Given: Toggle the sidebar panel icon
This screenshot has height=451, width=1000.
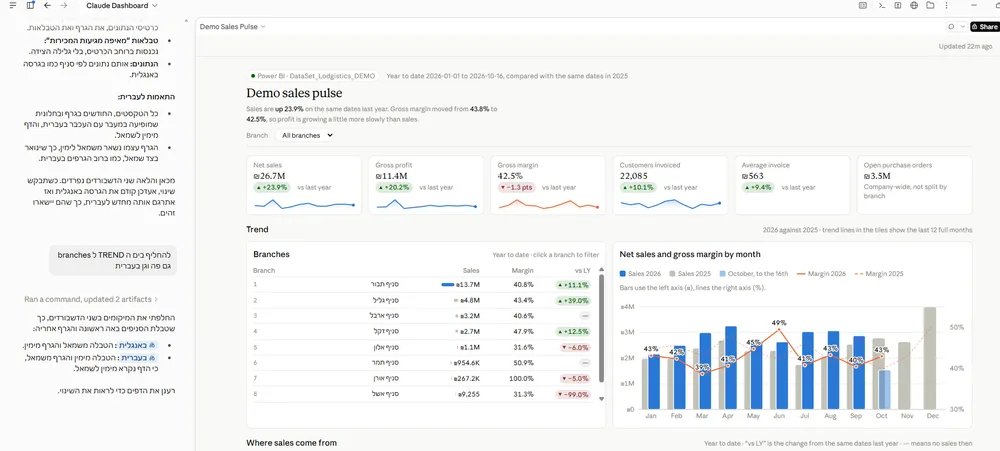Looking at the screenshot, I should (31, 5).
